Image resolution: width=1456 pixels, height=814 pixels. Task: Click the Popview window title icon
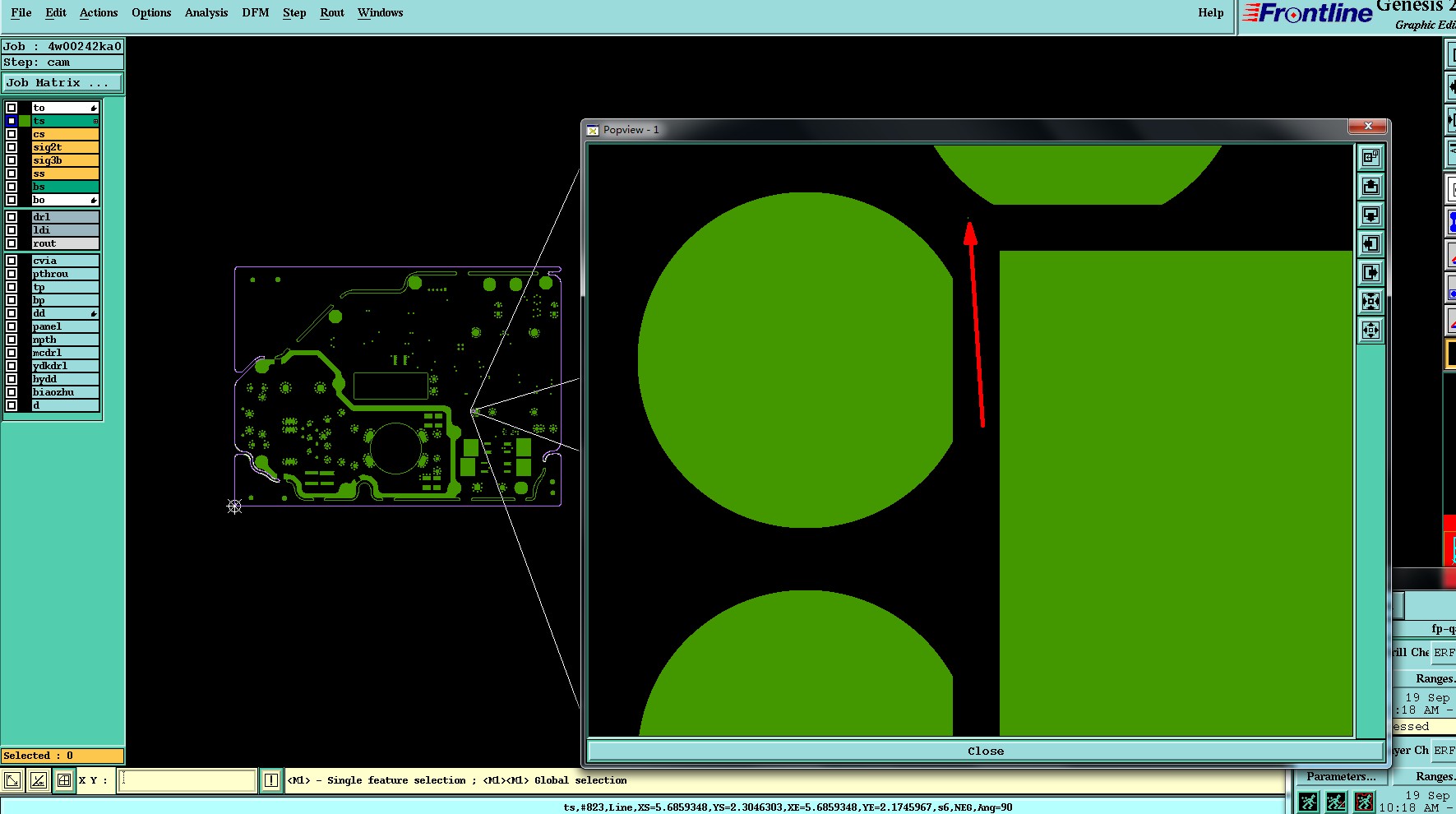(x=593, y=130)
